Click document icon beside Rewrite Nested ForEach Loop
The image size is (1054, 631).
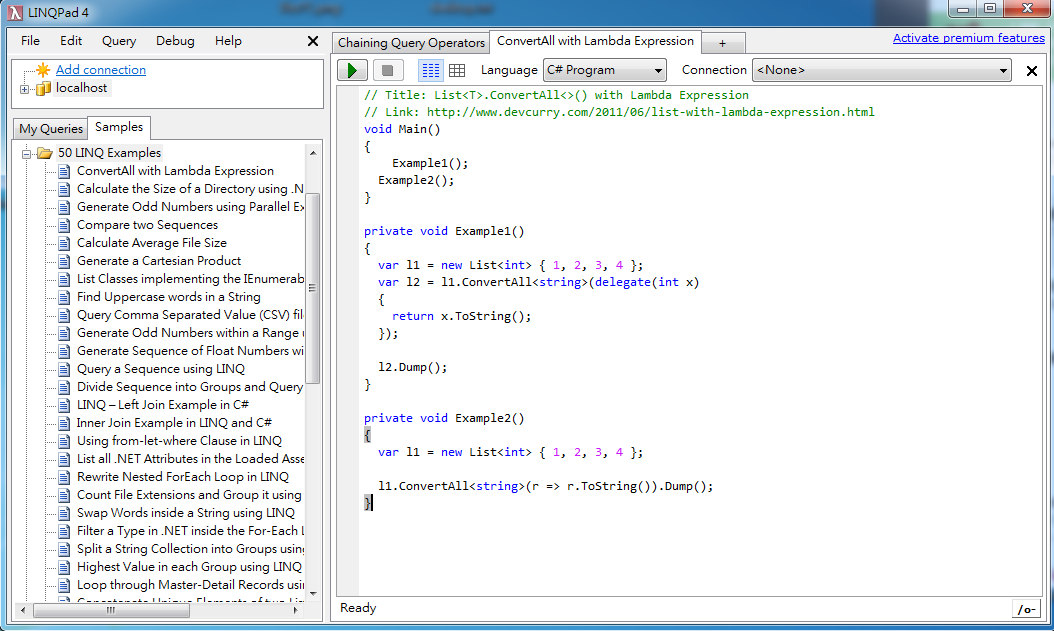[64, 478]
